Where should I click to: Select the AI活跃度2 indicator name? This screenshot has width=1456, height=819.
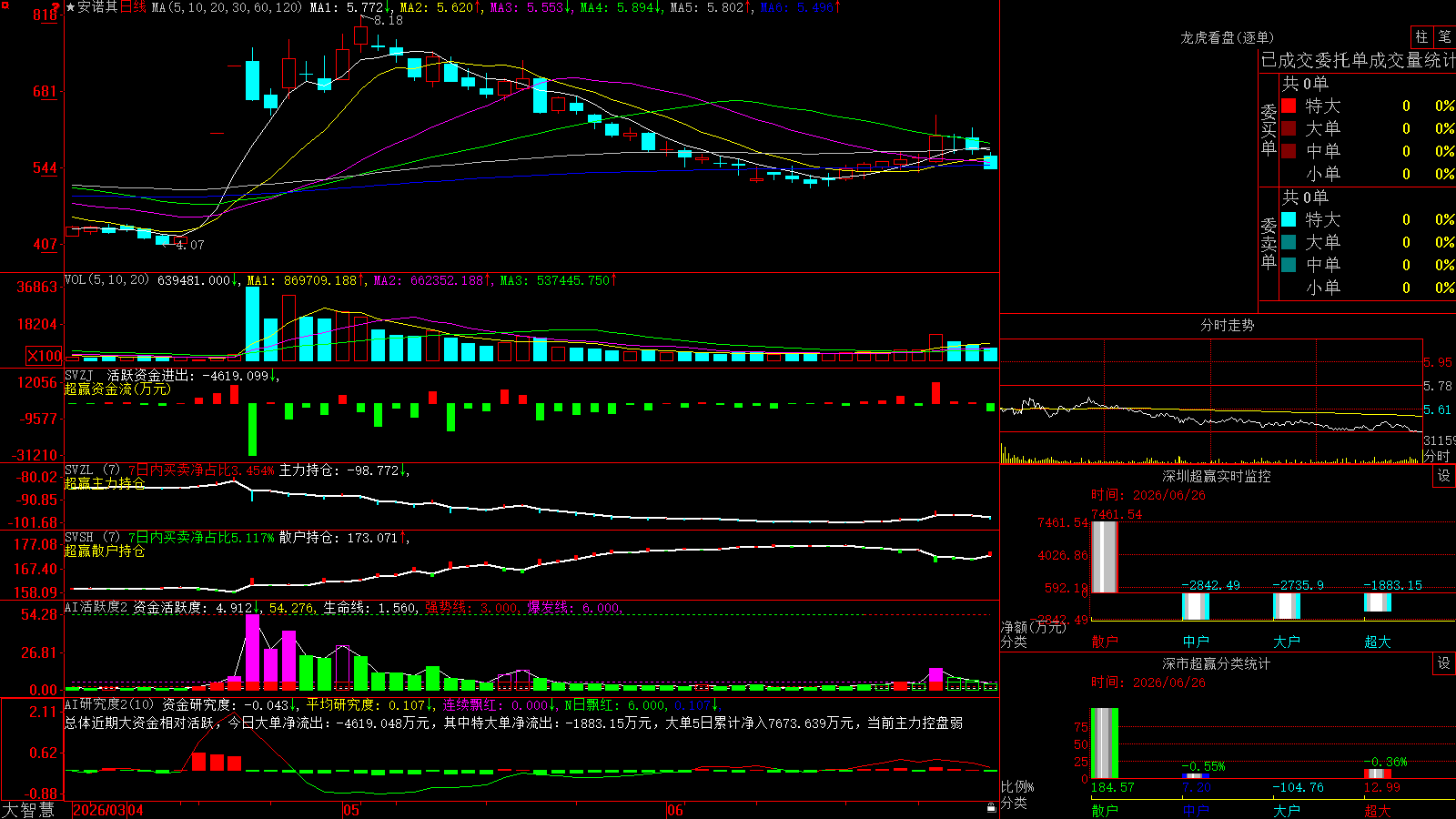point(96,607)
